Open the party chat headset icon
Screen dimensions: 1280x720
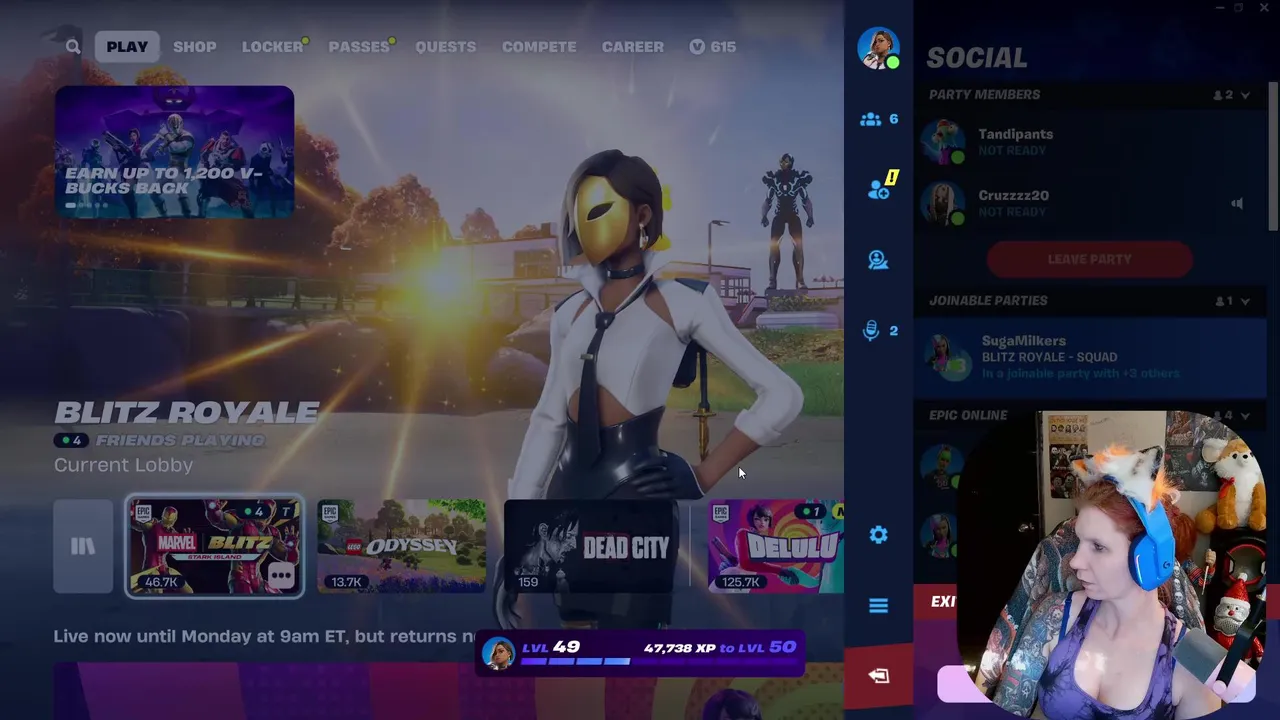coord(878,260)
